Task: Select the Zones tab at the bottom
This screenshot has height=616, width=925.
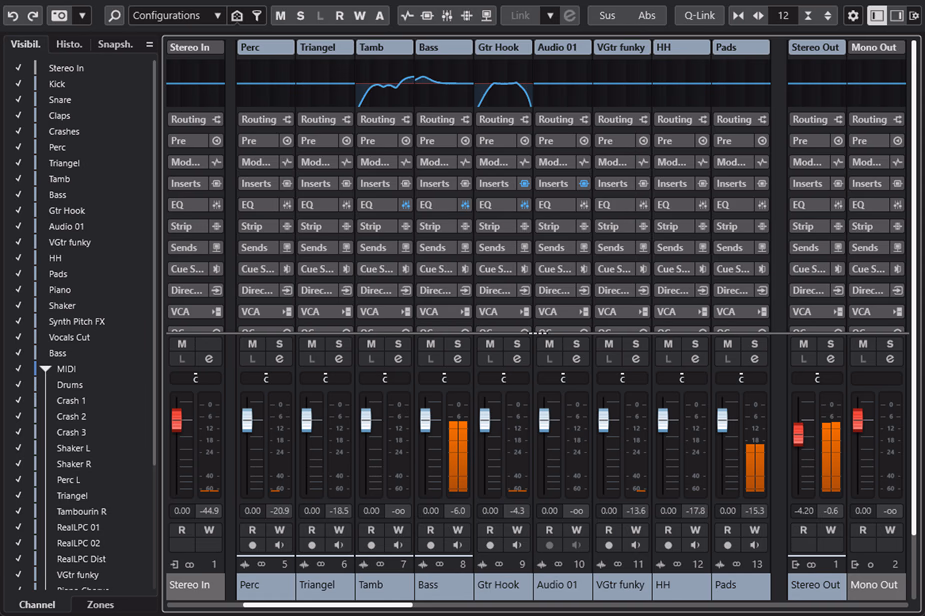Action: (100, 605)
